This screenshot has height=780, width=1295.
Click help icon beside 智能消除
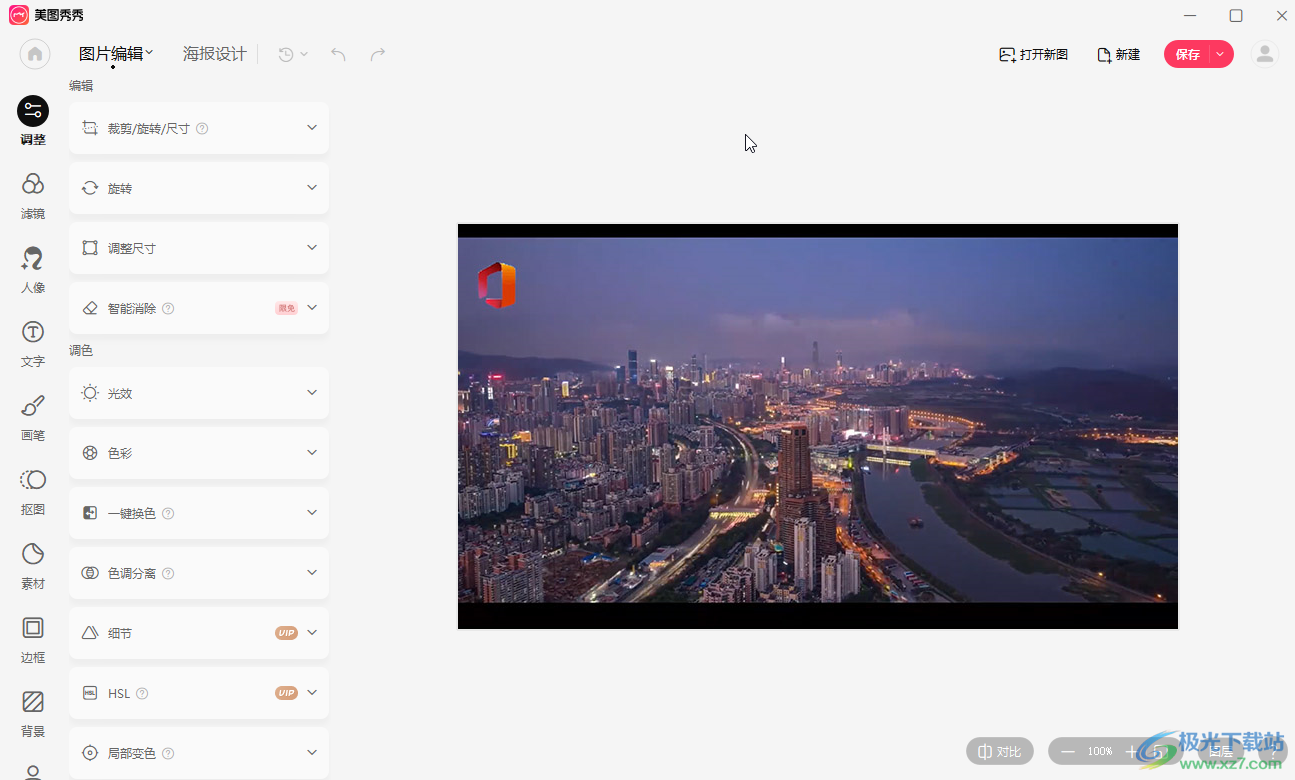(x=168, y=309)
